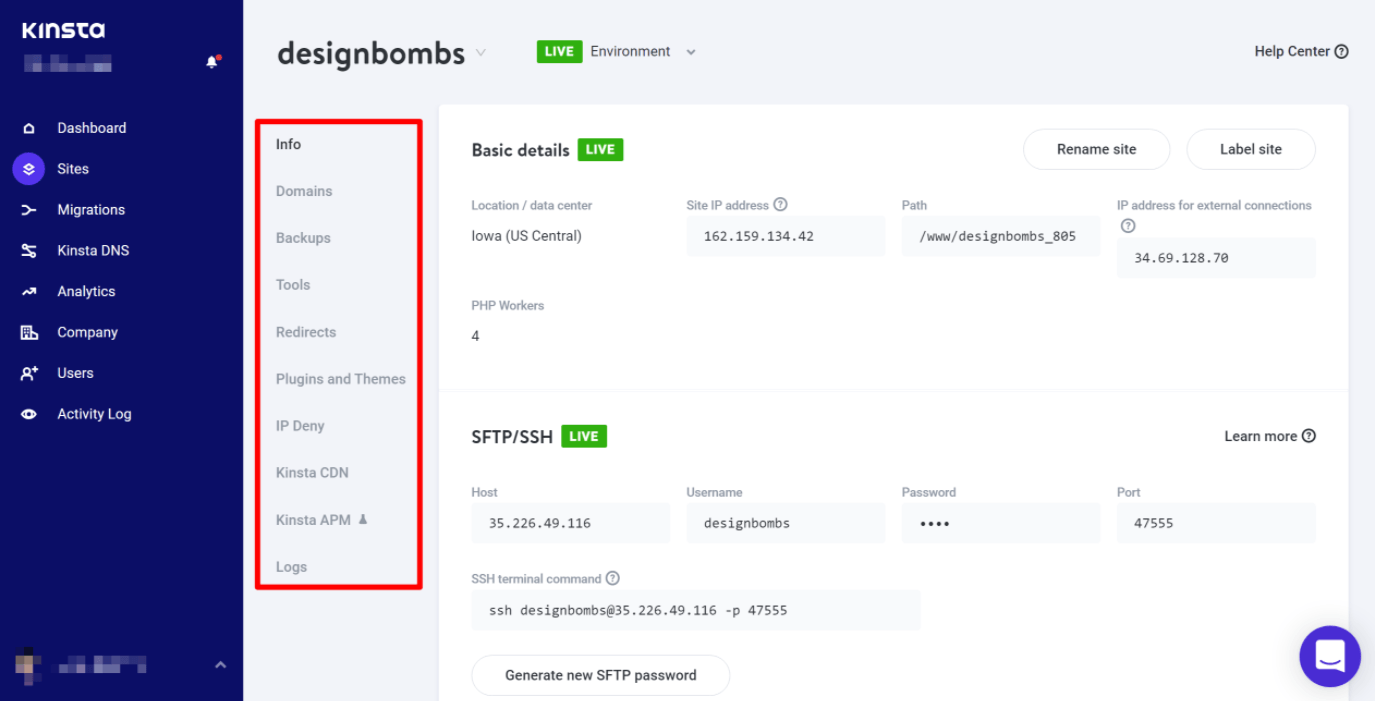Open the Tools tab
This screenshot has width=1375, height=701.
pos(293,285)
